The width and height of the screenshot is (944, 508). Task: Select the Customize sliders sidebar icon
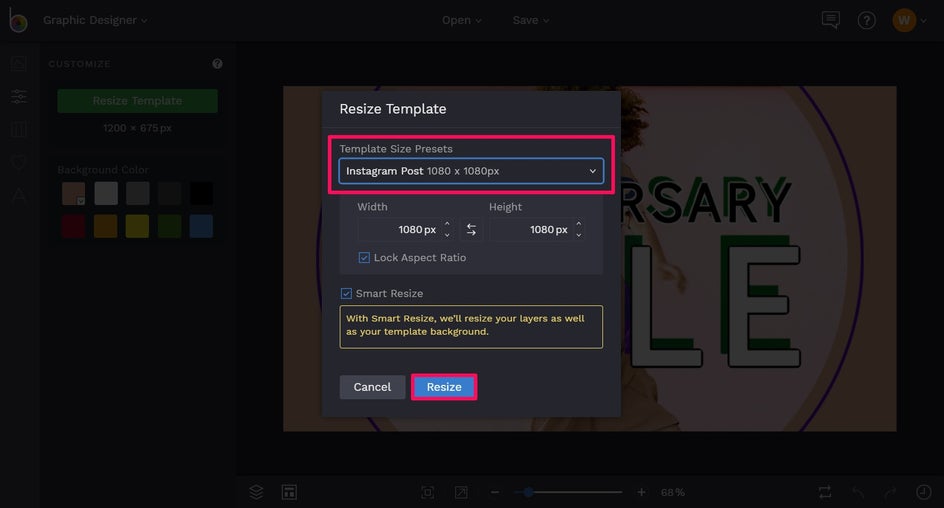pos(19,96)
